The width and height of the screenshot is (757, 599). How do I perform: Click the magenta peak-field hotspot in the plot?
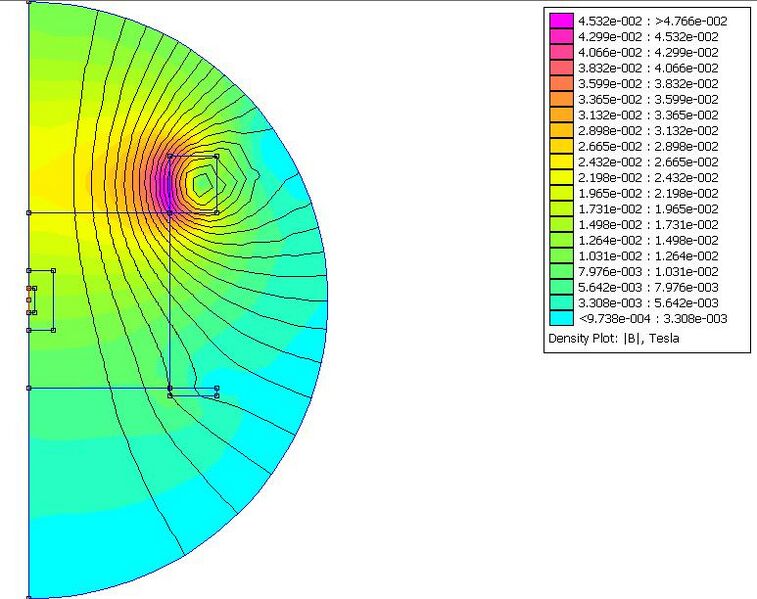(162, 185)
